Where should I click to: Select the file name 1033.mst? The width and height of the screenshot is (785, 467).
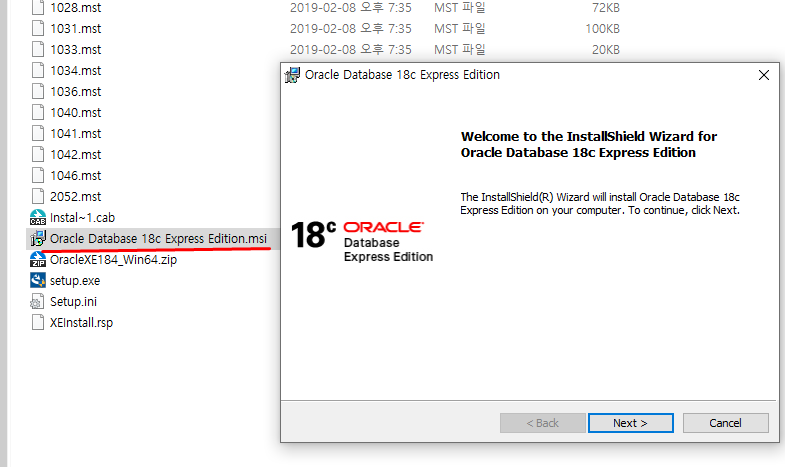[76, 50]
